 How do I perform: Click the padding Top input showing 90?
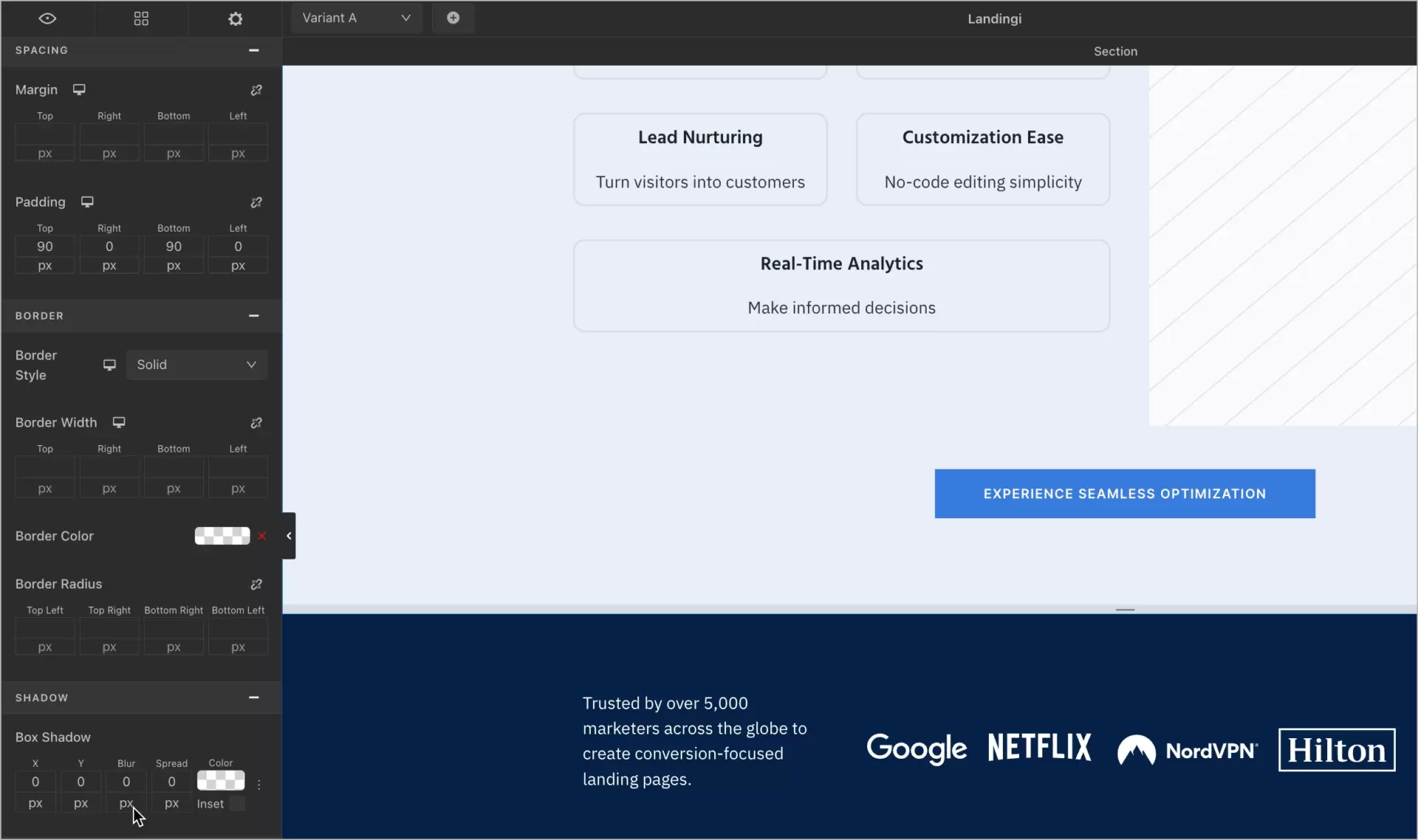(x=44, y=247)
